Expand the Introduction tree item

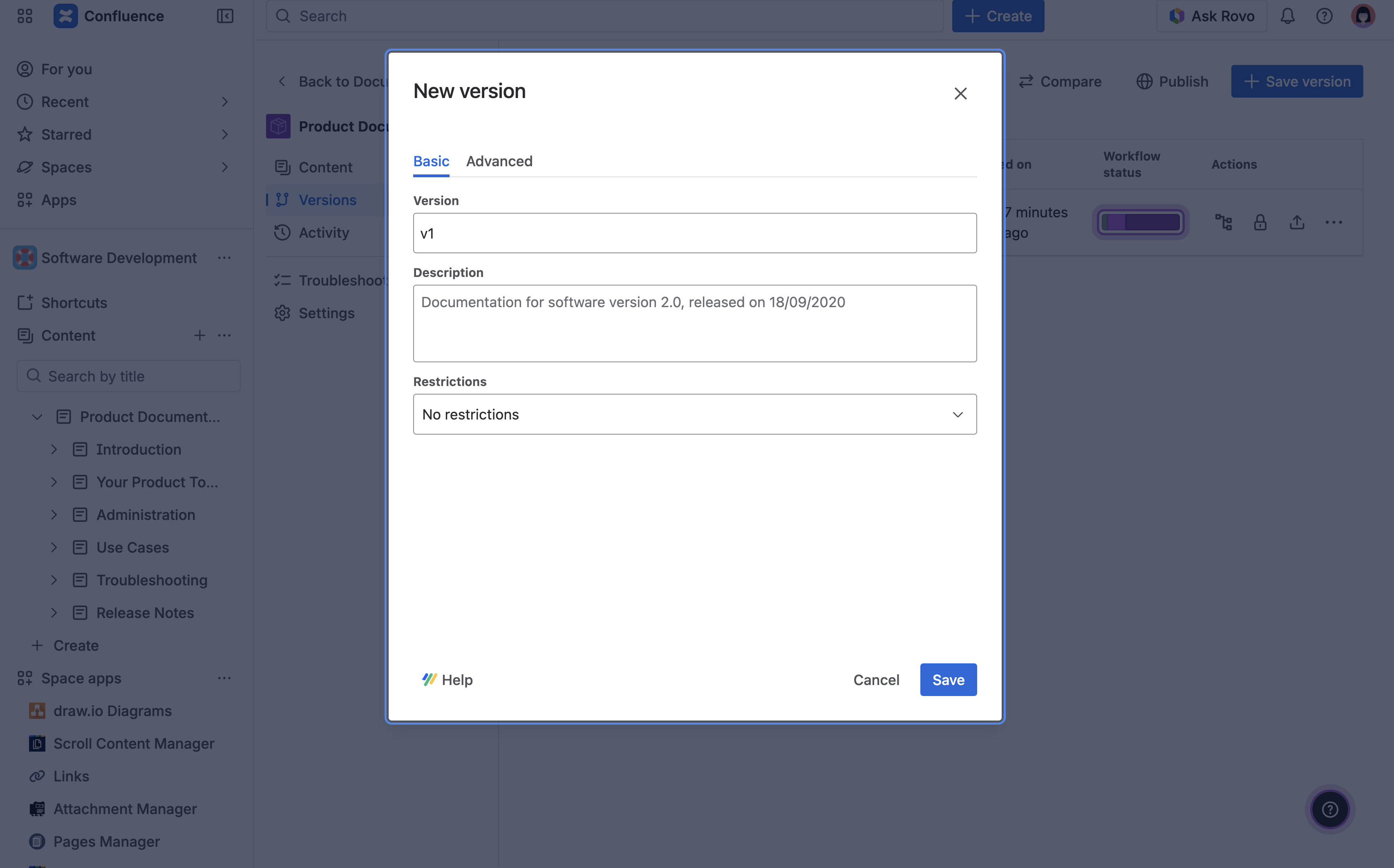(55, 449)
